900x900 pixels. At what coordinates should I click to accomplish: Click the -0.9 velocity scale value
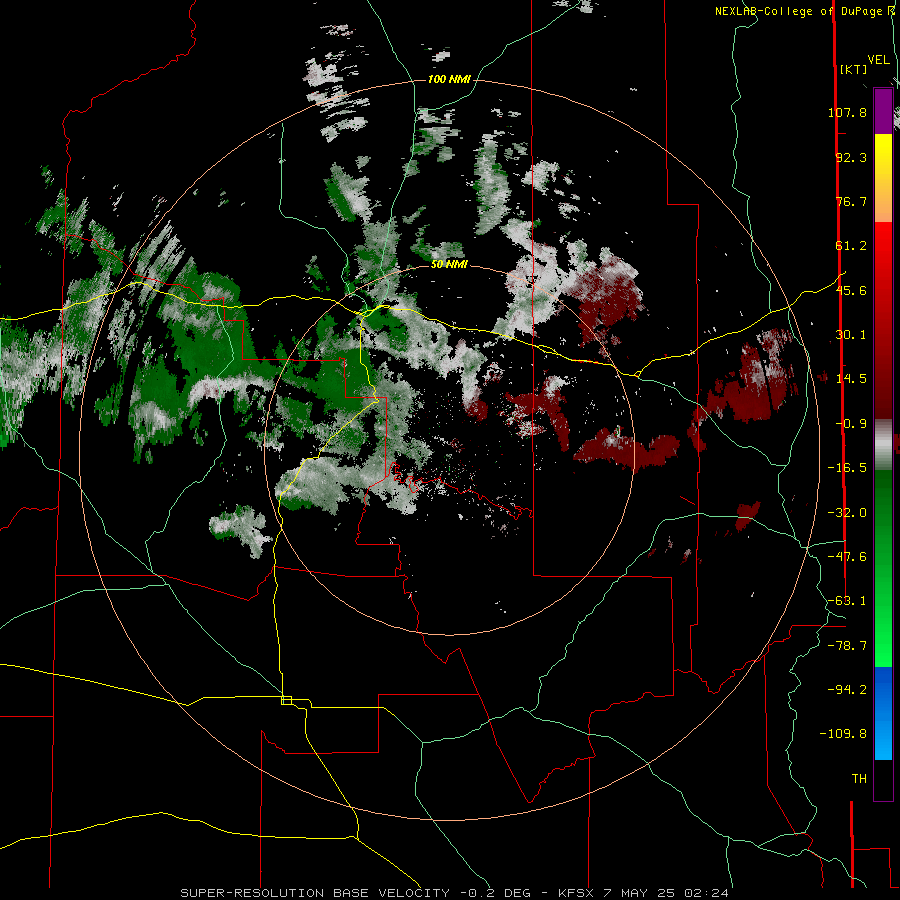click(x=851, y=424)
